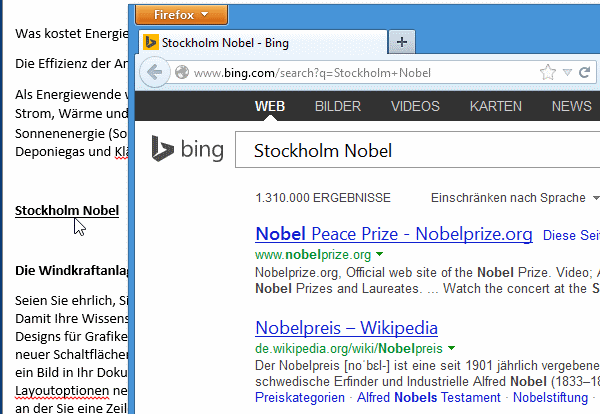Open the Preiskategorien sublink

pos(300,398)
